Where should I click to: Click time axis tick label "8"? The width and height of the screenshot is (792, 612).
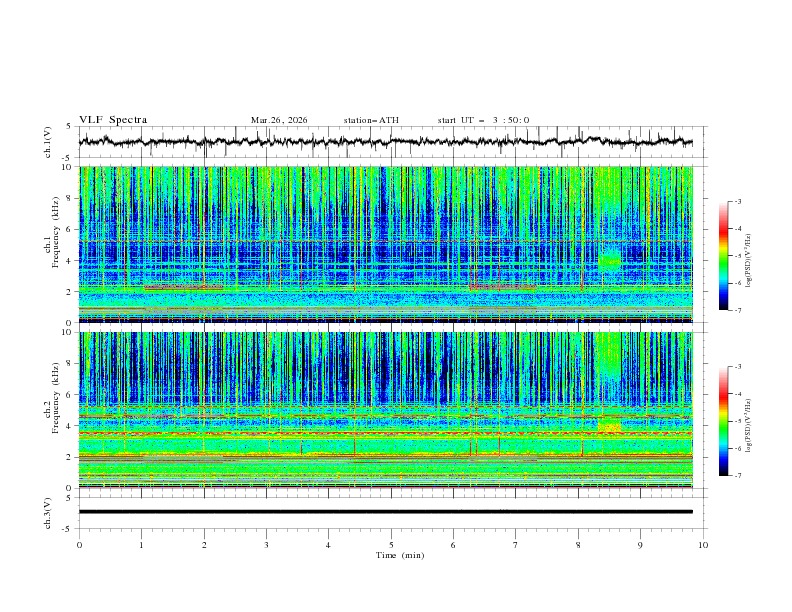(x=578, y=545)
